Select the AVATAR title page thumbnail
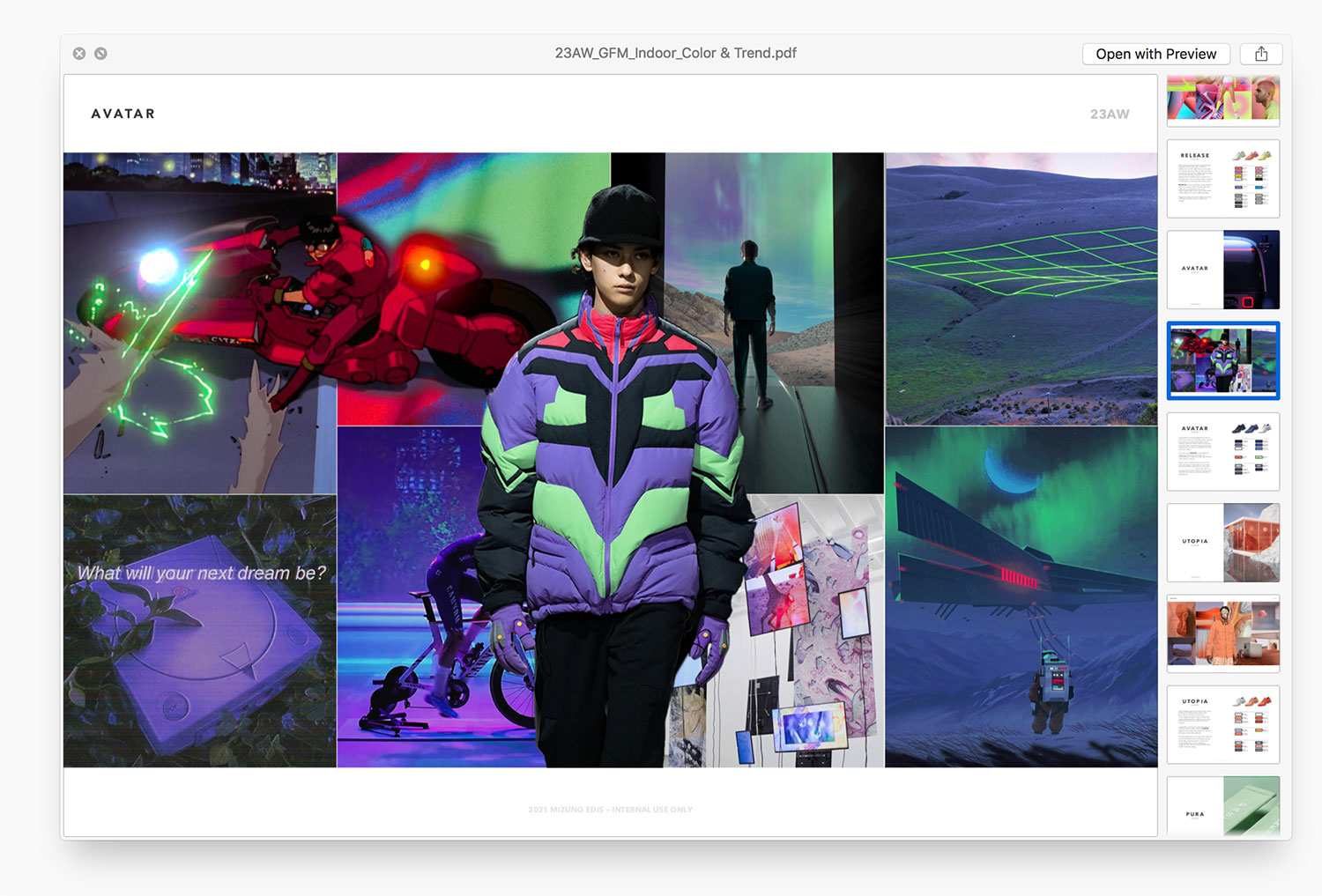Viewport: 1322px width, 896px height. click(x=1223, y=270)
